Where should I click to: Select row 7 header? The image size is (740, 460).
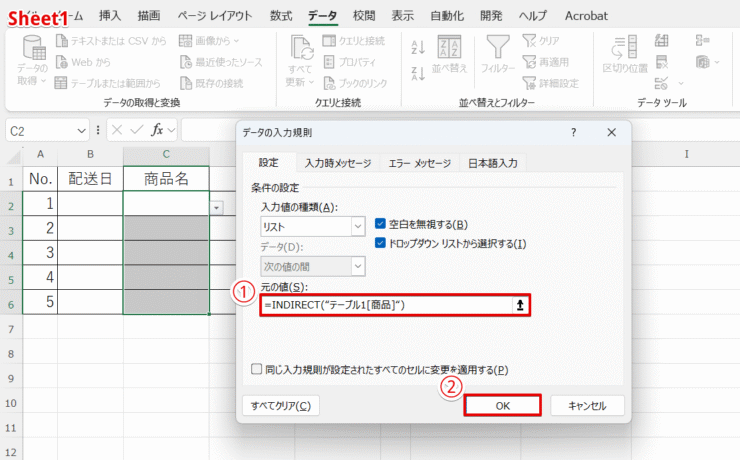click(x=11, y=329)
